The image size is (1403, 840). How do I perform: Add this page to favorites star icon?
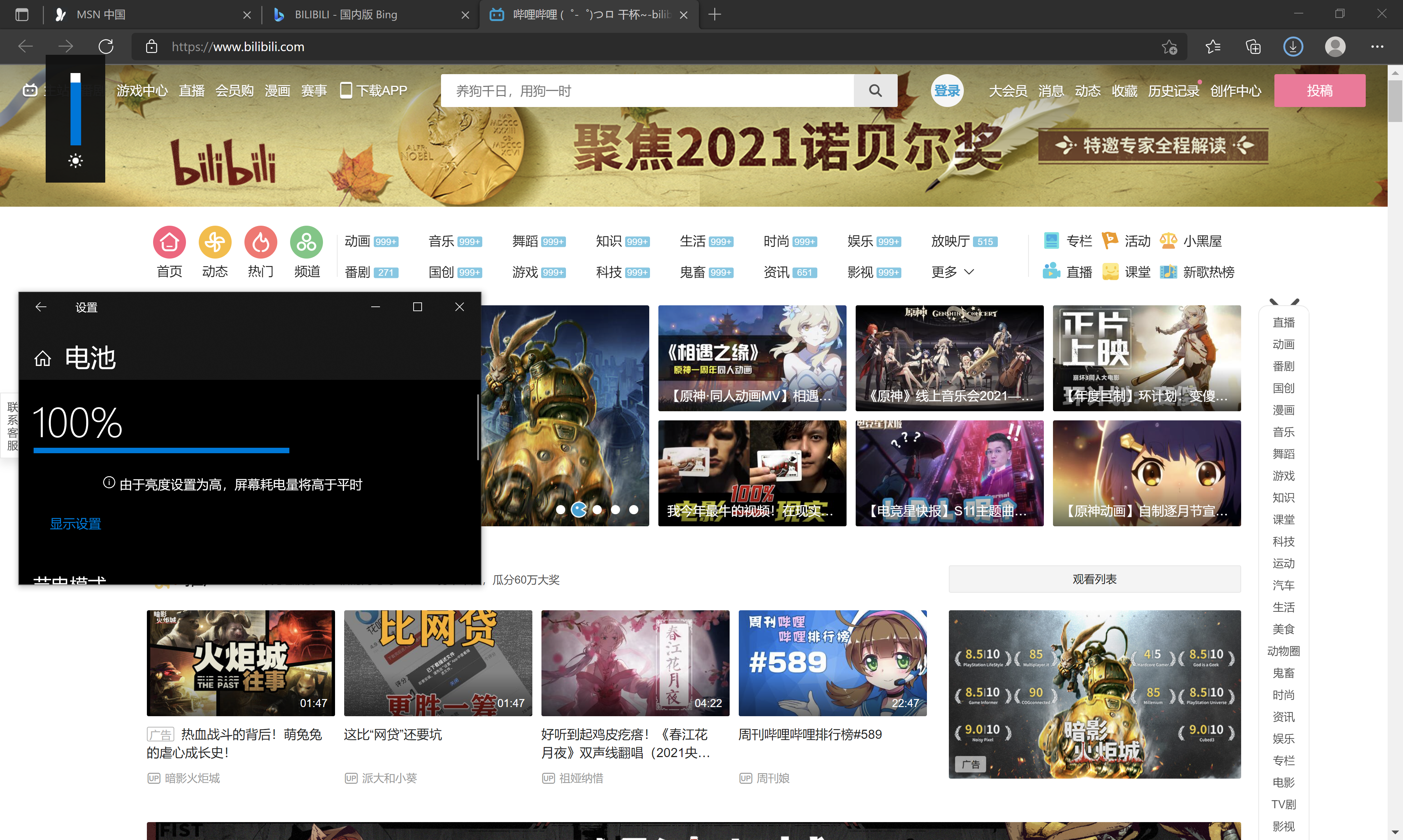(x=1169, y=46)
